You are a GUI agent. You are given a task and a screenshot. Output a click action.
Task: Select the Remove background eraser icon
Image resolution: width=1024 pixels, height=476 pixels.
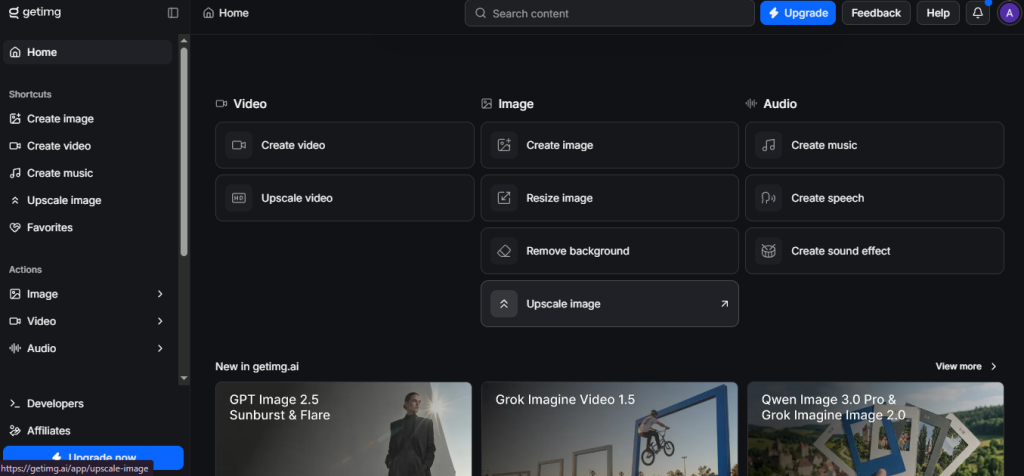click(x=504, y=251)
